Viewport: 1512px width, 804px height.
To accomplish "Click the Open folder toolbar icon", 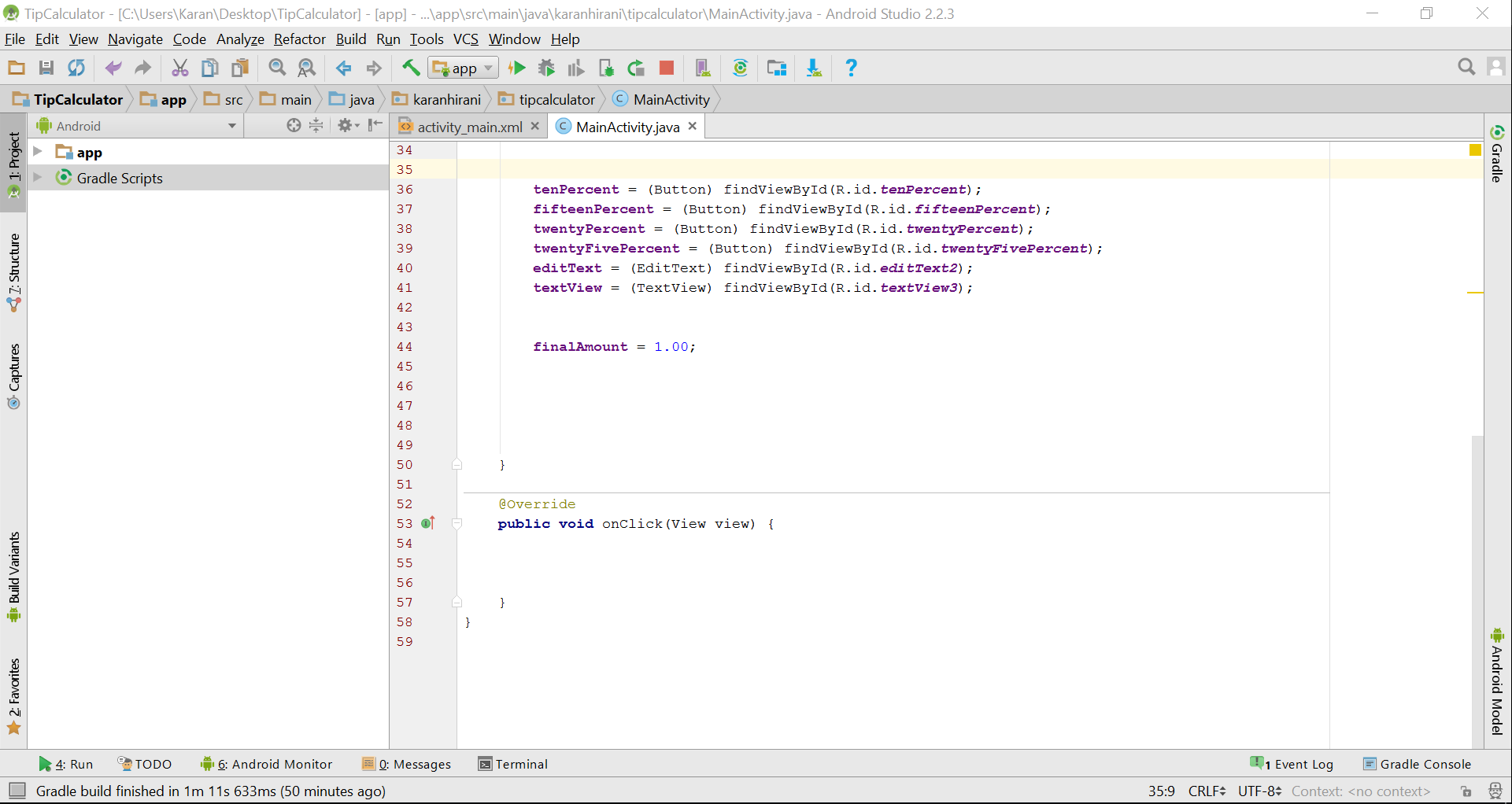I will (x=17, y=68).
